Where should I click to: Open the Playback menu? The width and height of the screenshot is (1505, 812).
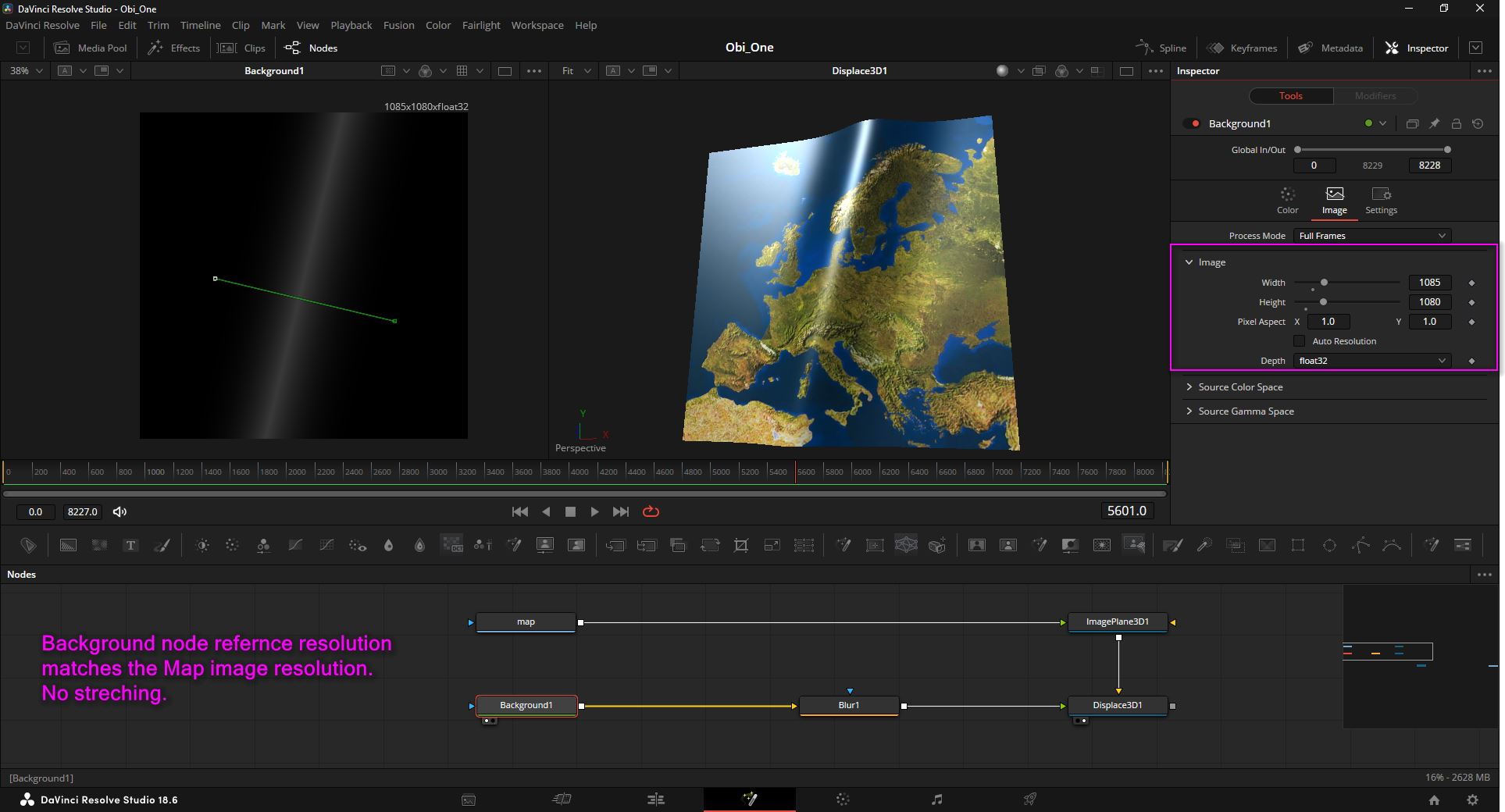(351, 25)
